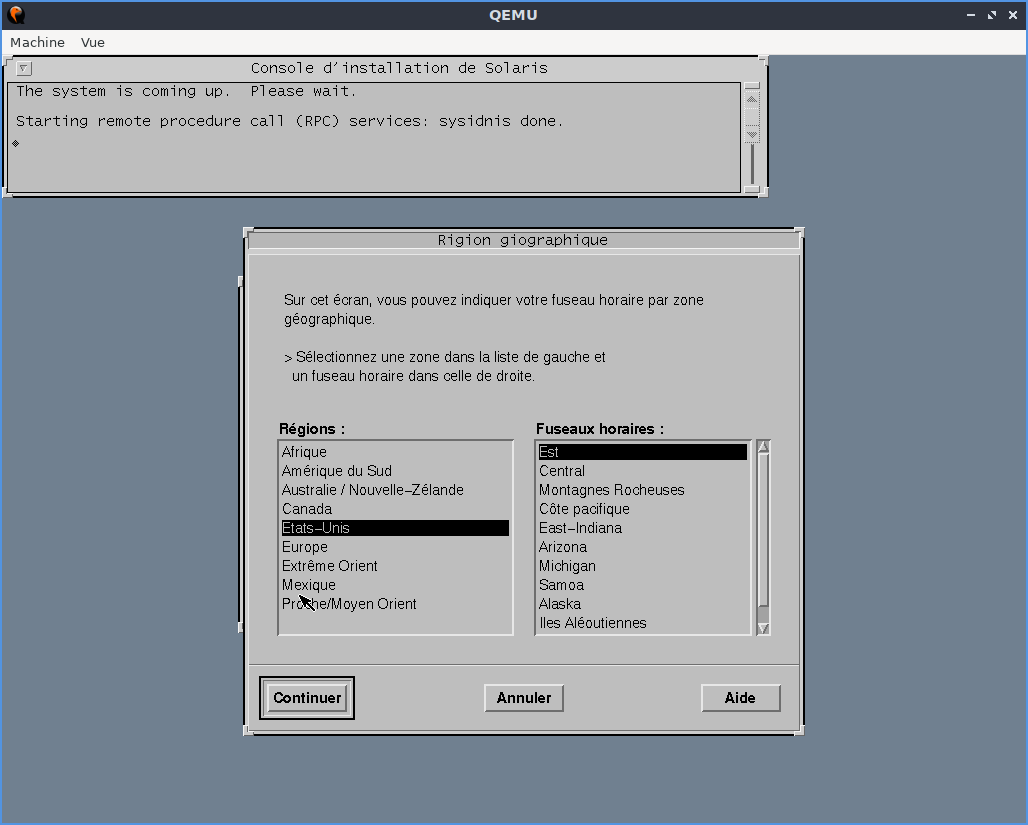Choose Europe in the regions list

point(395,547)
